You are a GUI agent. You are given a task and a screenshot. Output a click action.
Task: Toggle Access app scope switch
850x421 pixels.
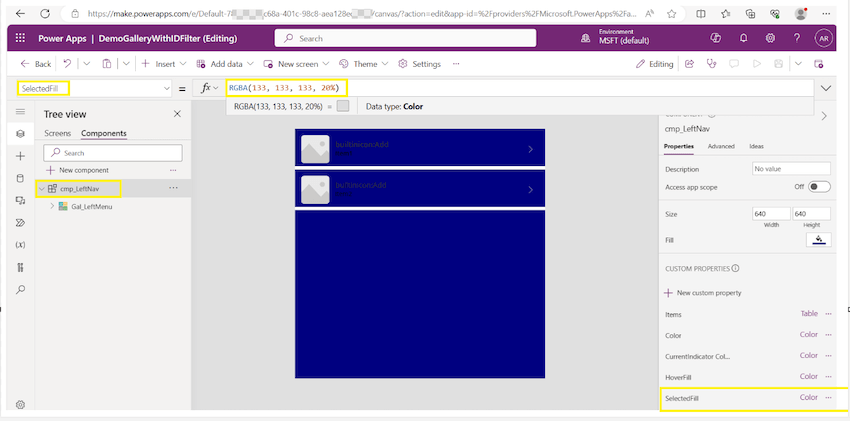(819, 186)
